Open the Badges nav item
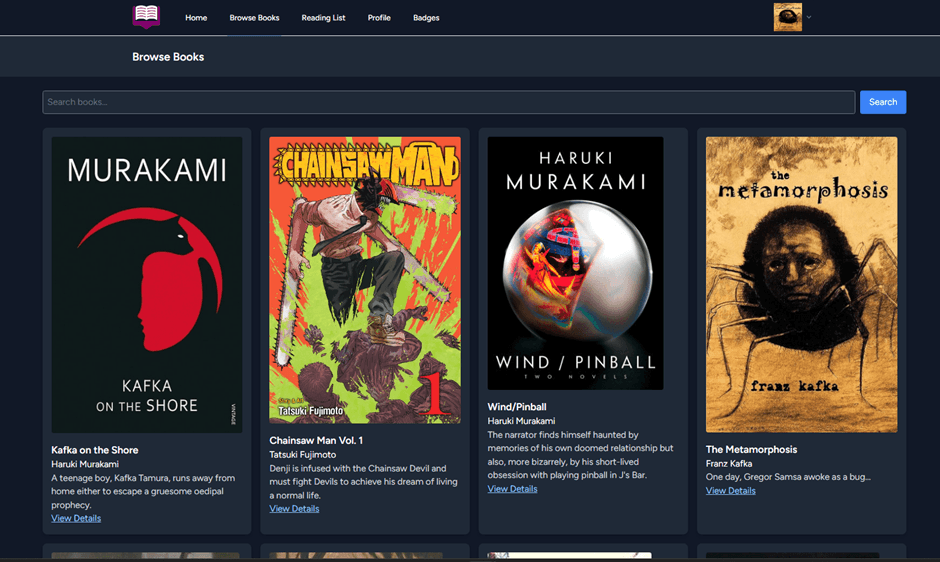The image size is (940, 562). pos(426,18)
